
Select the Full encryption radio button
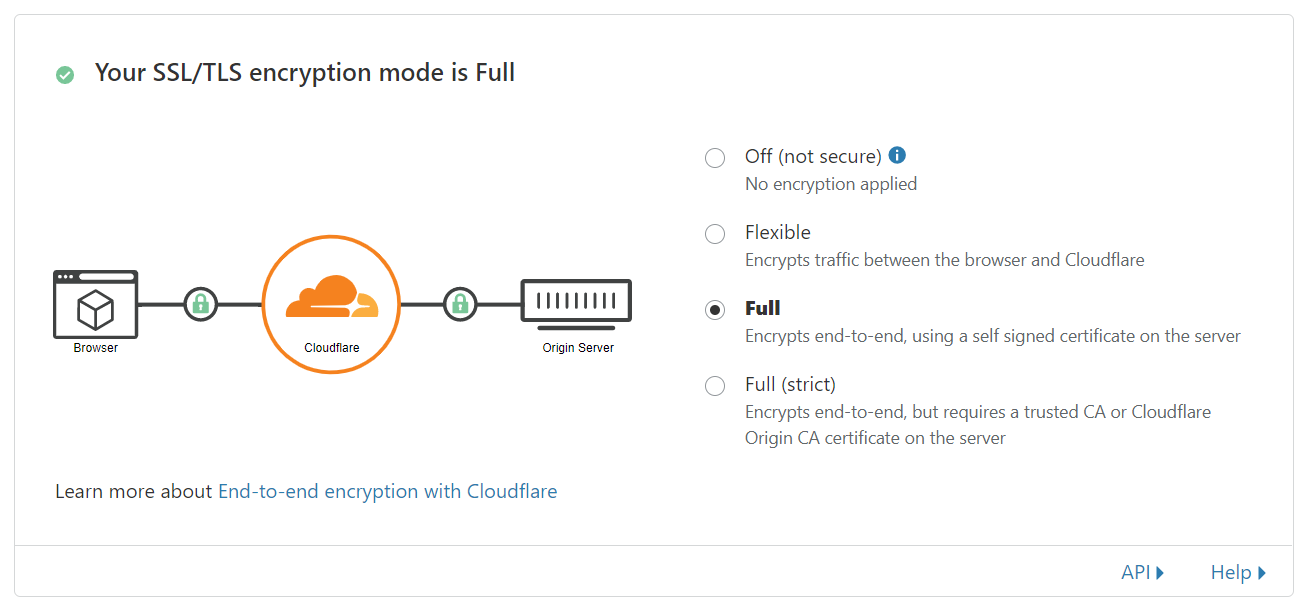pos(715,310)
